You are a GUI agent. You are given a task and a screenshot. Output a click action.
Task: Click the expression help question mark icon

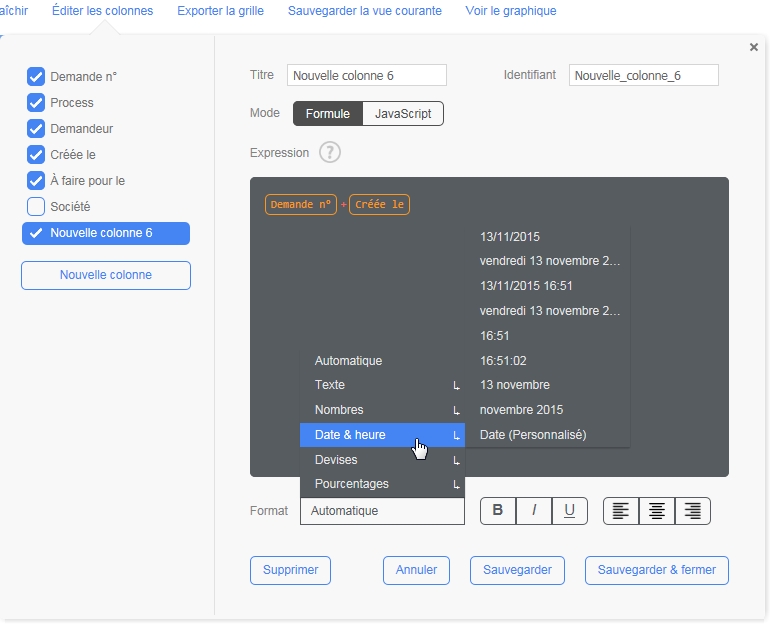click(330, 153)
